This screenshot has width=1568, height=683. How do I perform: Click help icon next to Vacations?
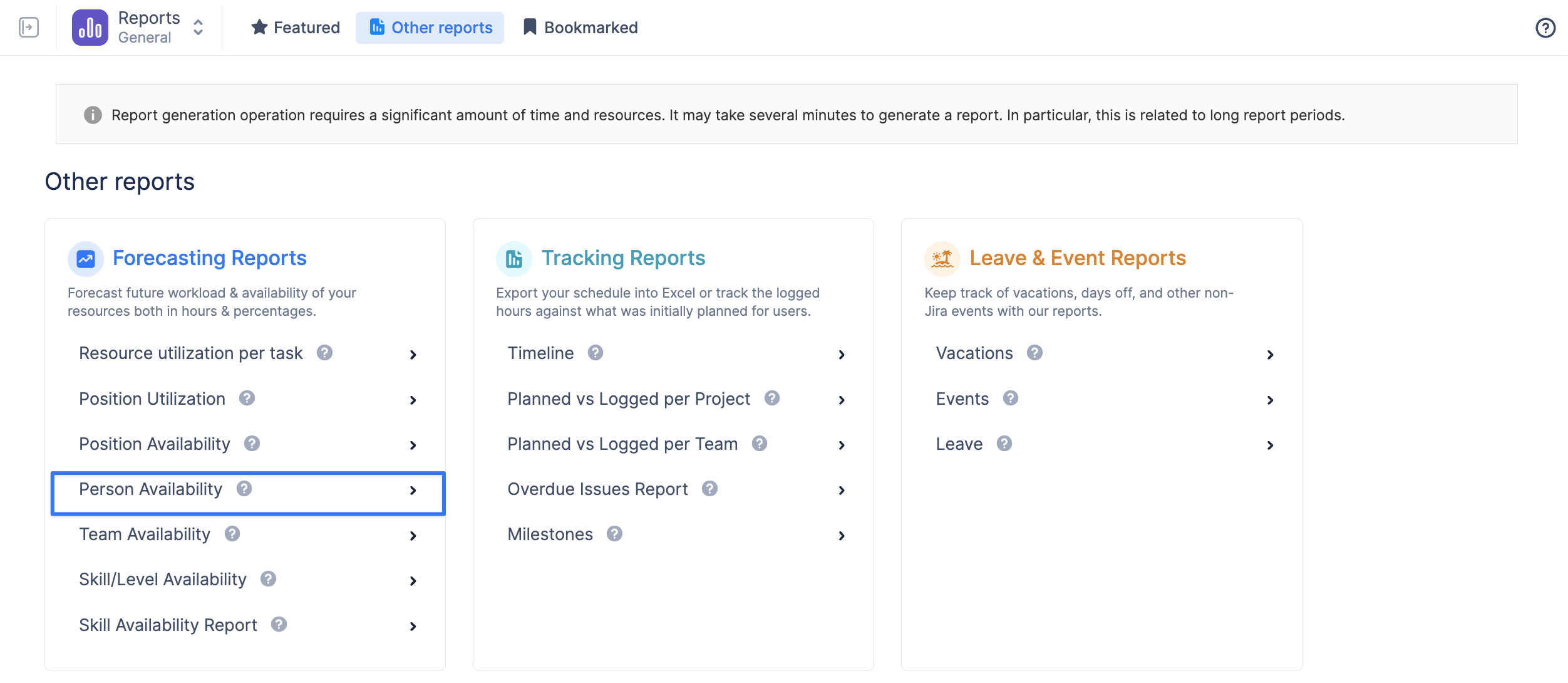point(1034,353)
